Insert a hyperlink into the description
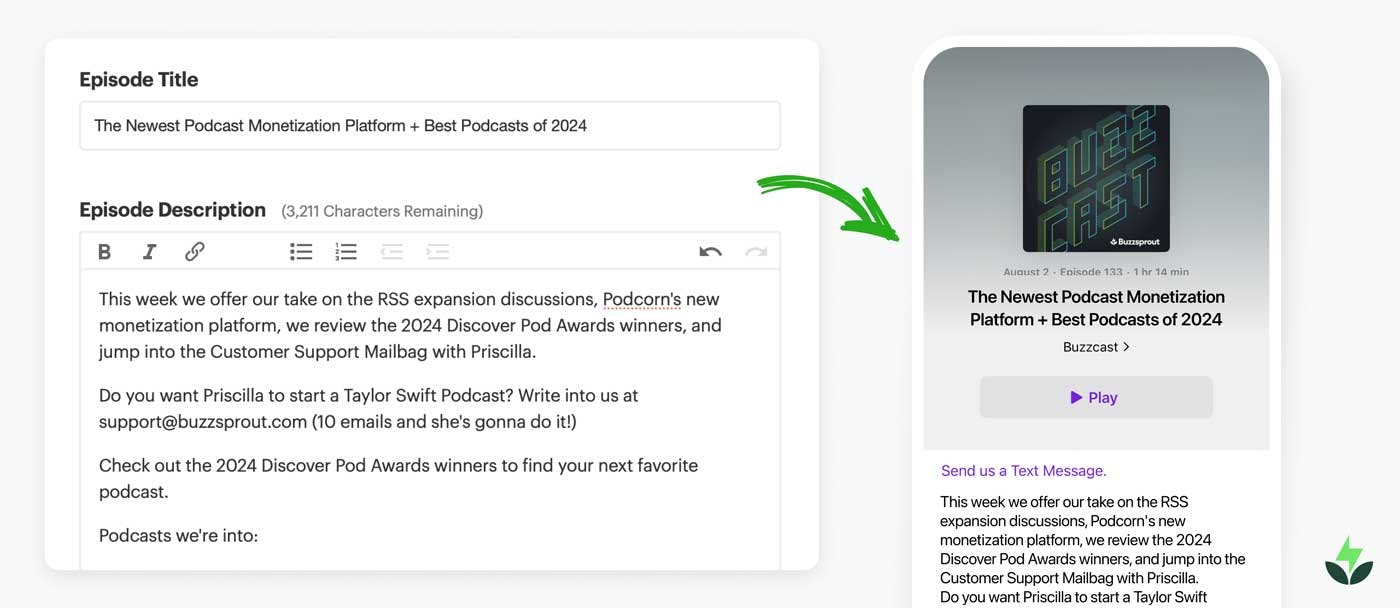Image resolution: width=1400 pixels, height=608 pixels. click(x=194, y=251)
